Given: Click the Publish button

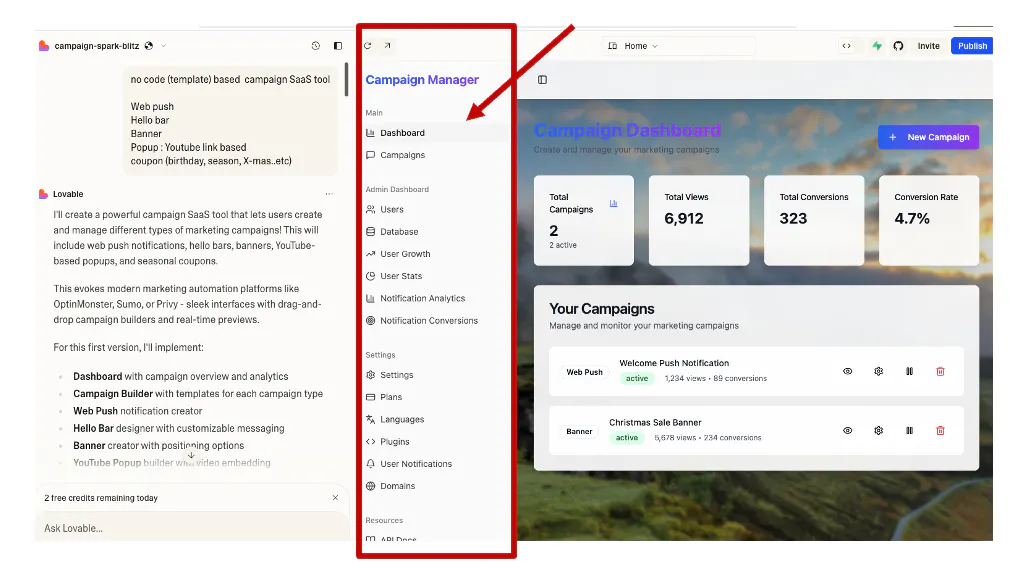Looking at the screenshot, I should pyautogui.click(x=972, y=46).
